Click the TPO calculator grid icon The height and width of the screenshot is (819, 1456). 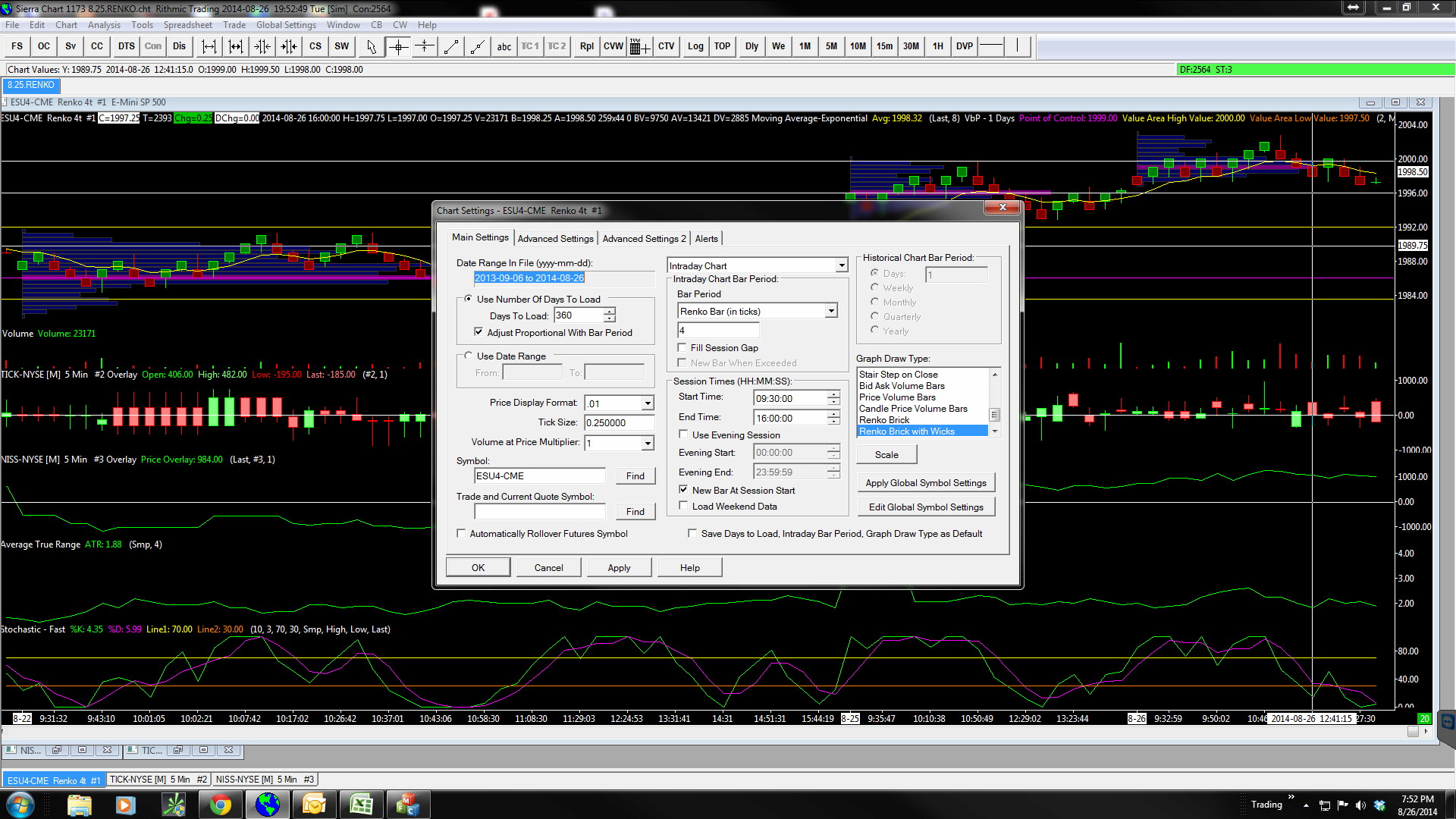639,46
